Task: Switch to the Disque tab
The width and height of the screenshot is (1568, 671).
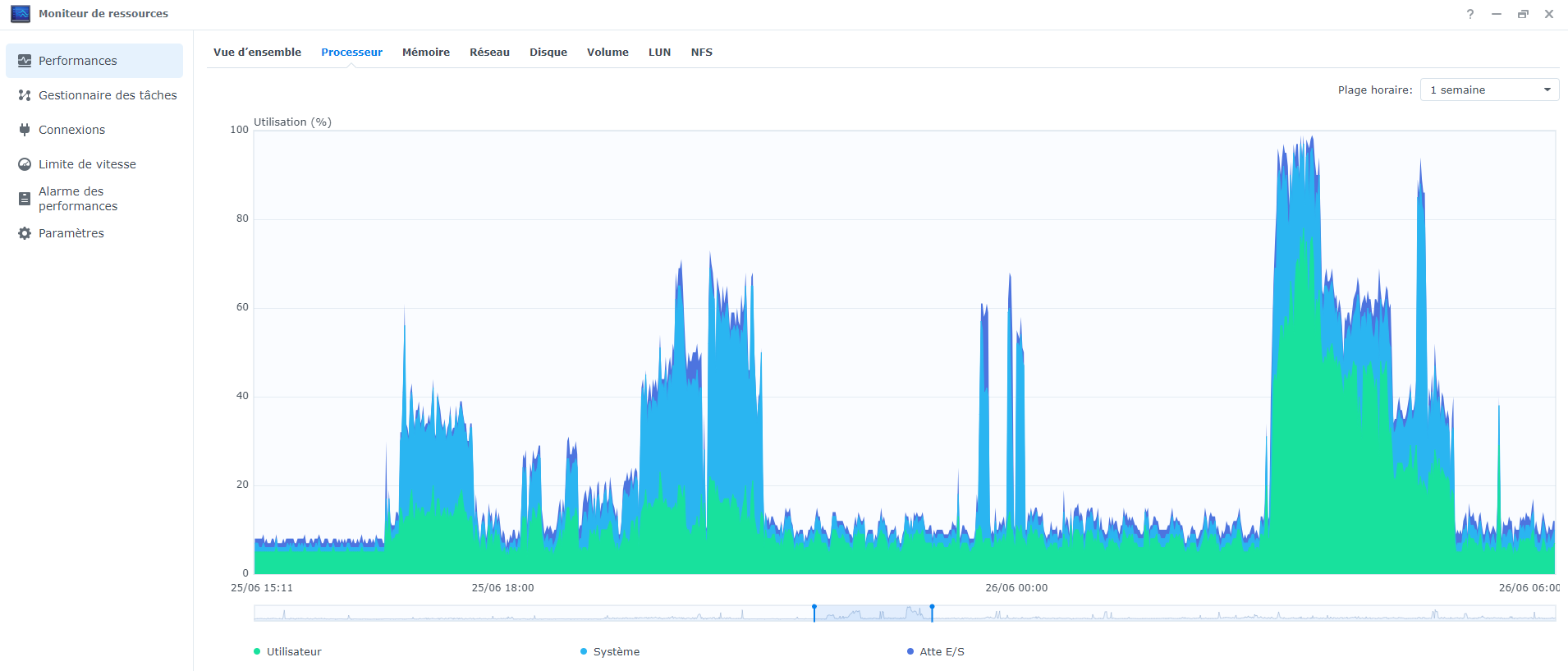Action: 548,52
